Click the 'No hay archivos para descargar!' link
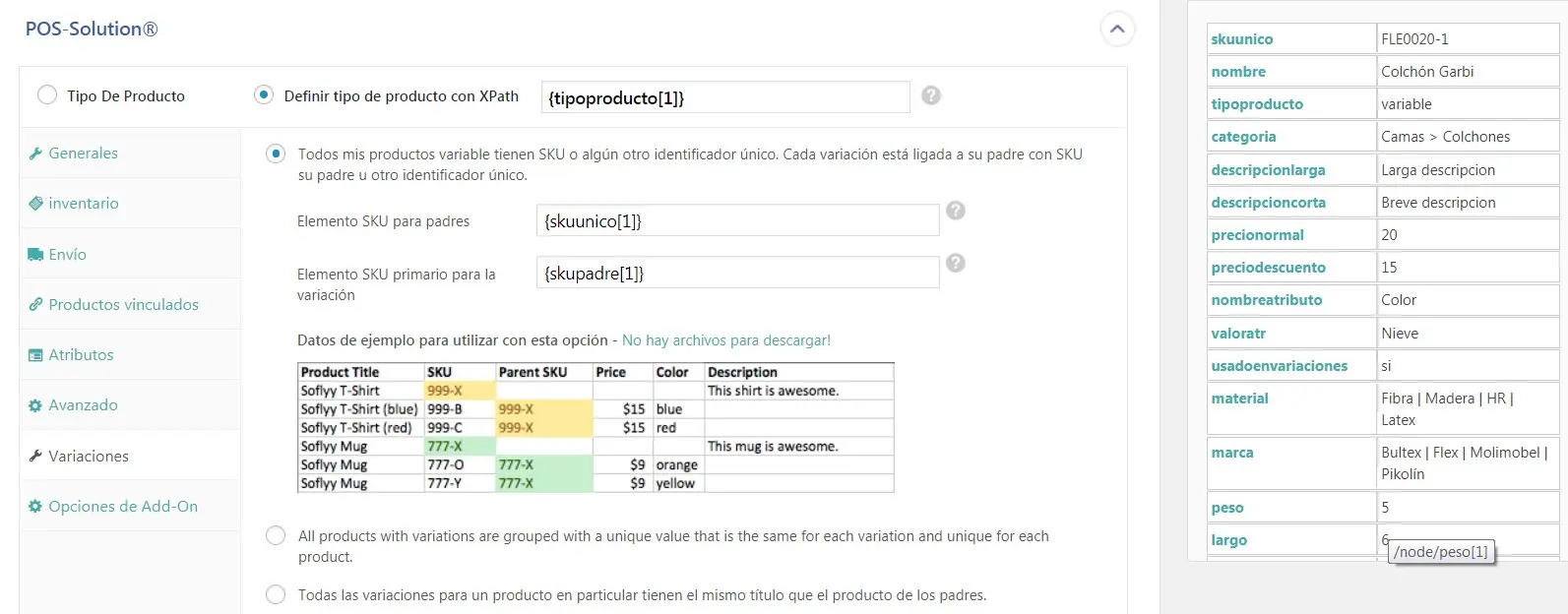Viewport: 1568px width, 614px height. (725, 340)
